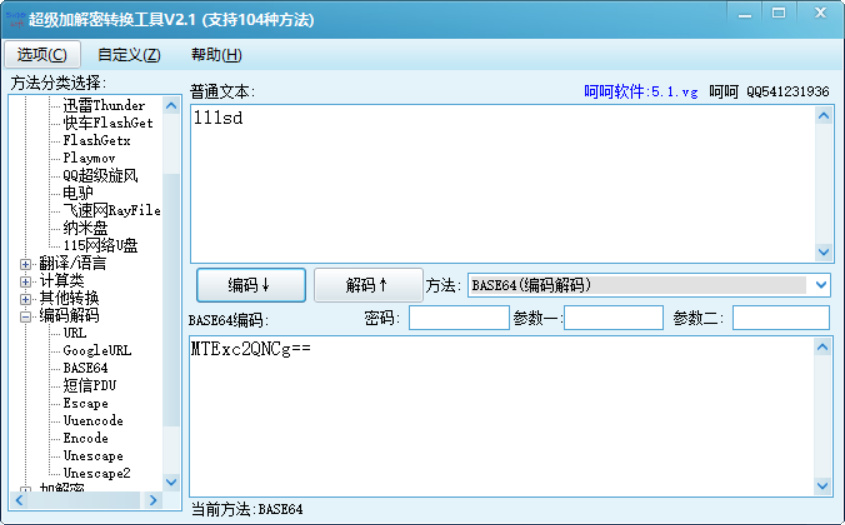The image size is (845, 525).
Task: Click the method tree vertical scrollbar thumb
Action: coord(171,300)
